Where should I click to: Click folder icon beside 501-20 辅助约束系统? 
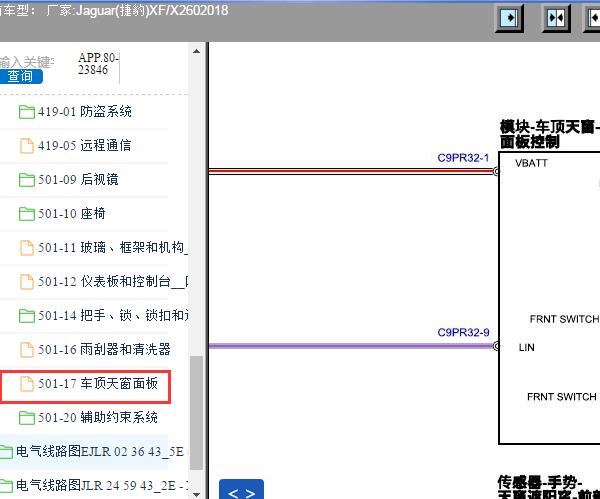coord(26,418)
